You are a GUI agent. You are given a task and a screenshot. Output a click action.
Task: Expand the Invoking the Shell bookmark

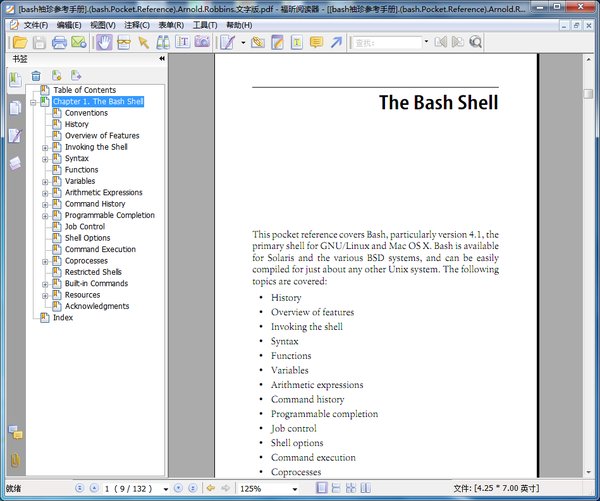tap(45, 148)
